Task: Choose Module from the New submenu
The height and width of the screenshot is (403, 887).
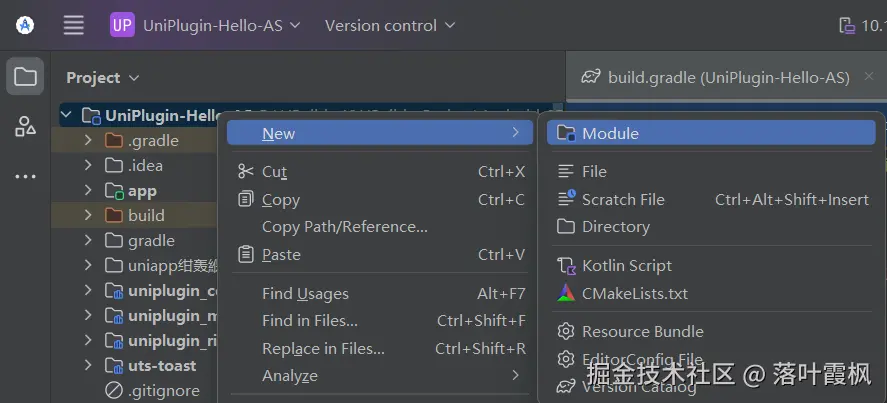Action: (x=610, y=133)
